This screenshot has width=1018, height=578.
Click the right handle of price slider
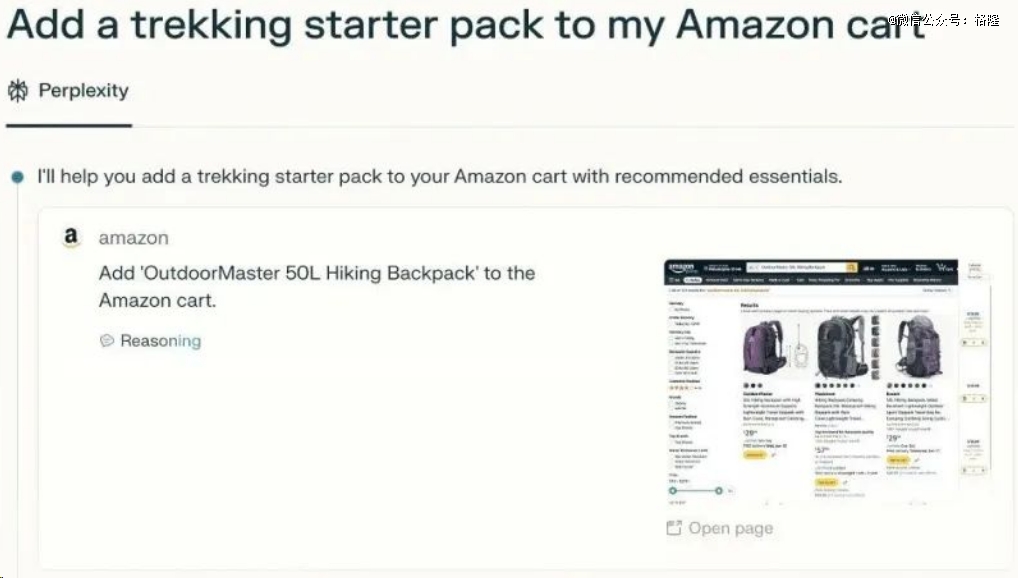pos(719,490)
